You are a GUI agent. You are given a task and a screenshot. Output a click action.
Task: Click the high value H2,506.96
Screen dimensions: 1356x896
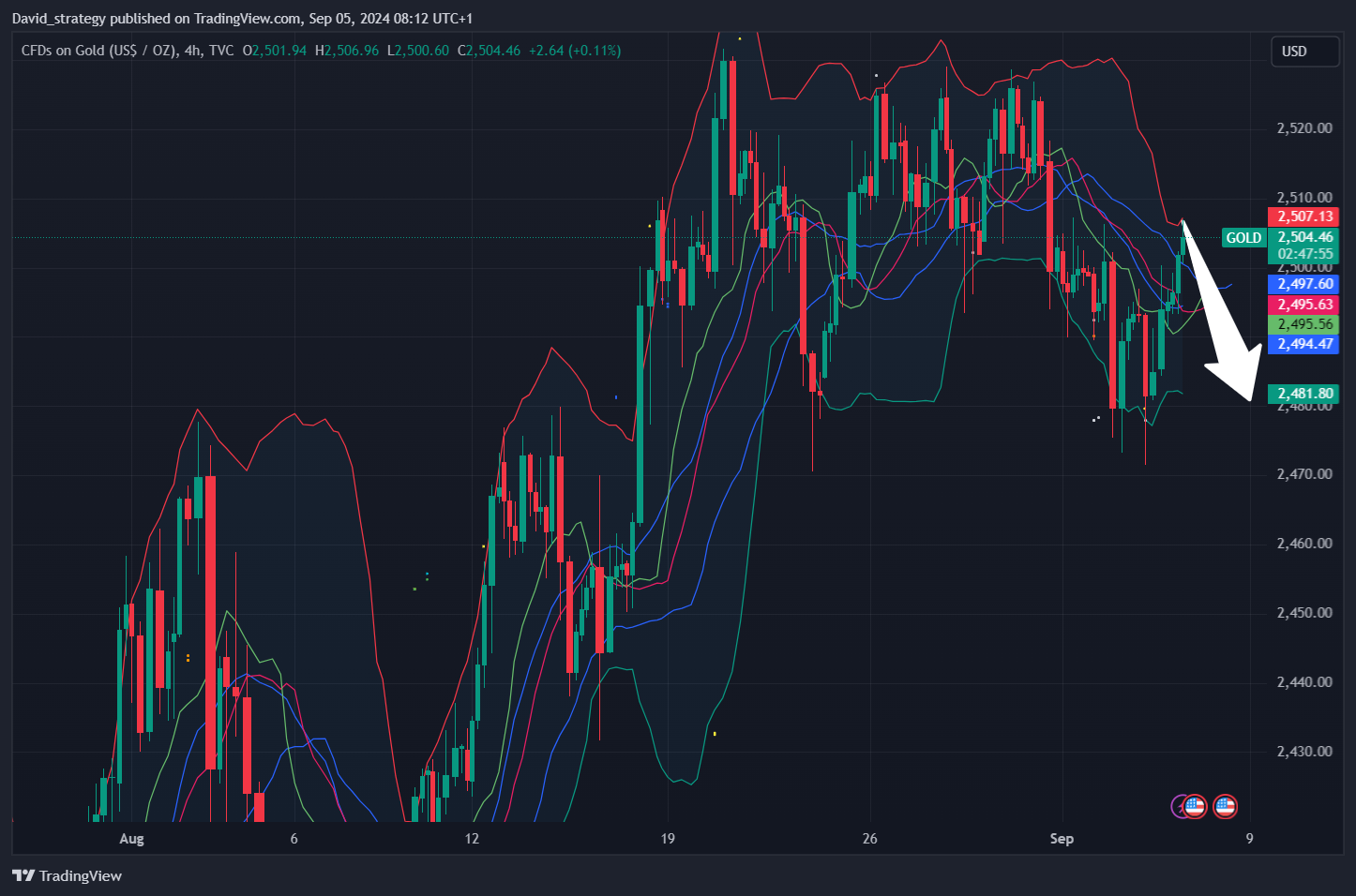(x=347, y=51)
